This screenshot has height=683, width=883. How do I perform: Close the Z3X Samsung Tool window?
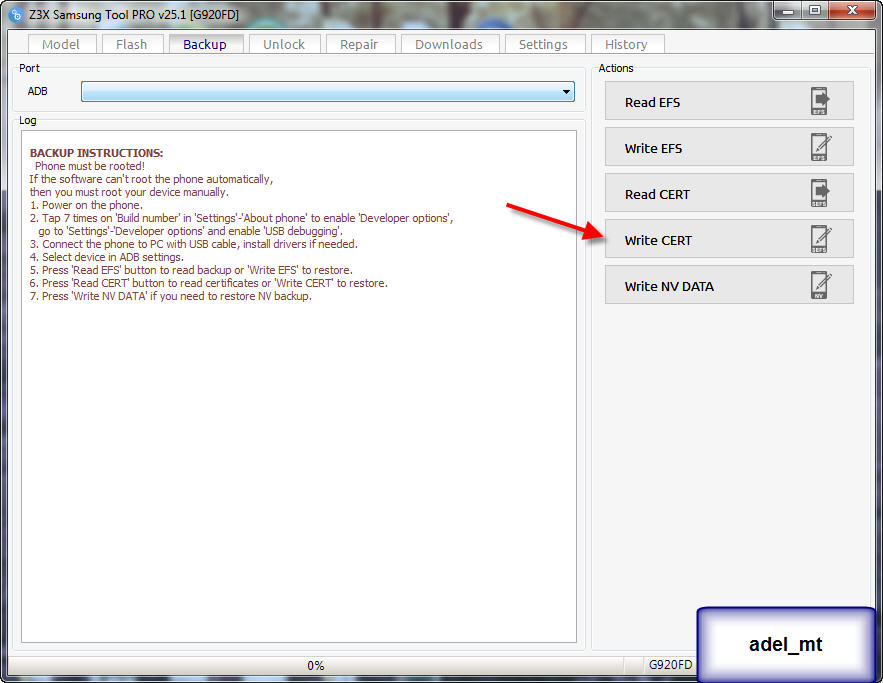coord(852,11)
